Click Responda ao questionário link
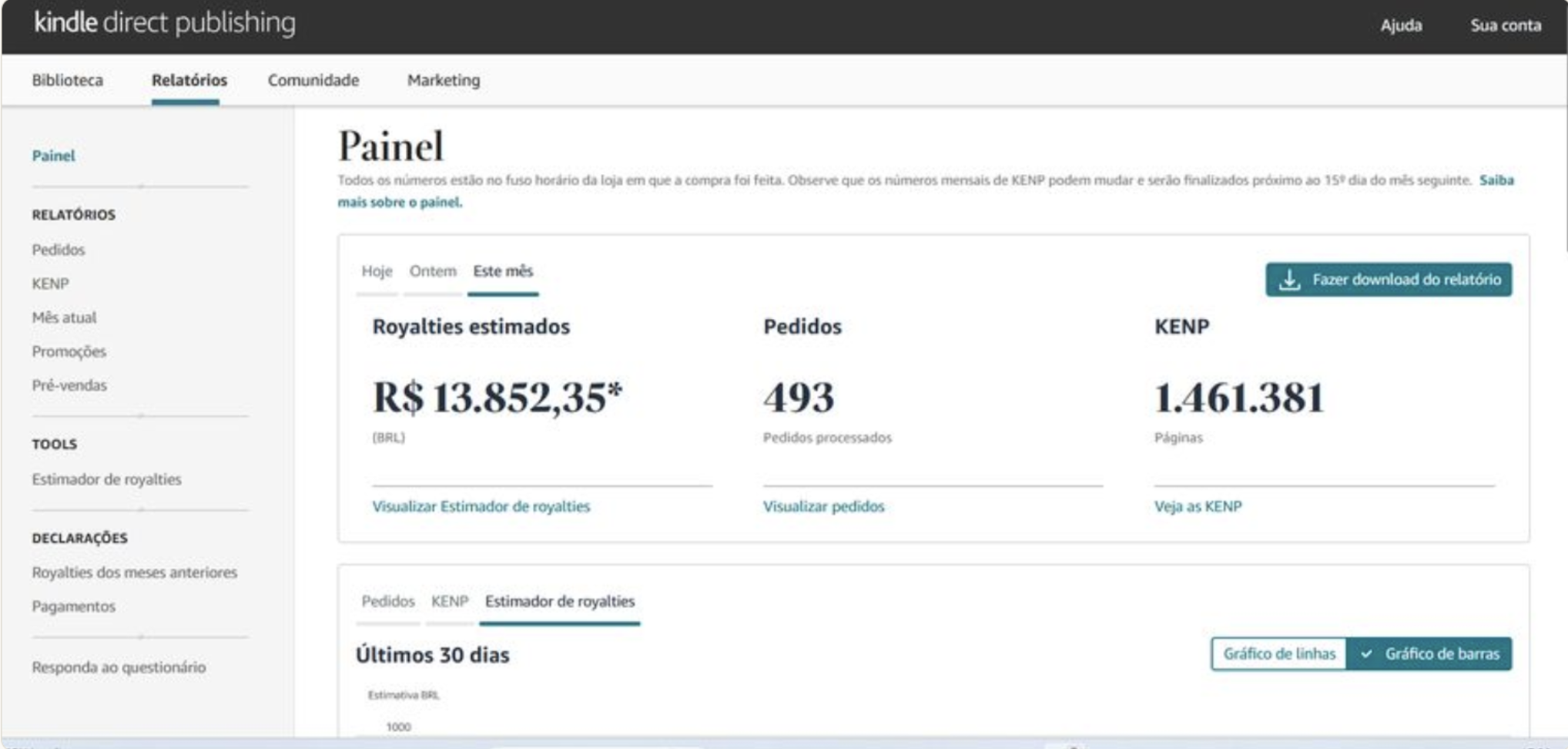Image resolution: width=1568 pixels, height=749 pixels. [119, 667]
